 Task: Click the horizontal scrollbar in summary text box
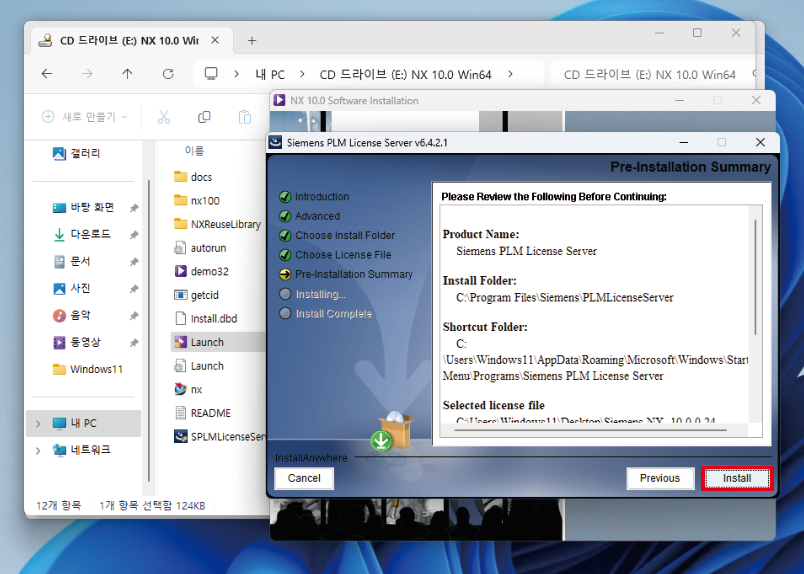click(591, 430)
